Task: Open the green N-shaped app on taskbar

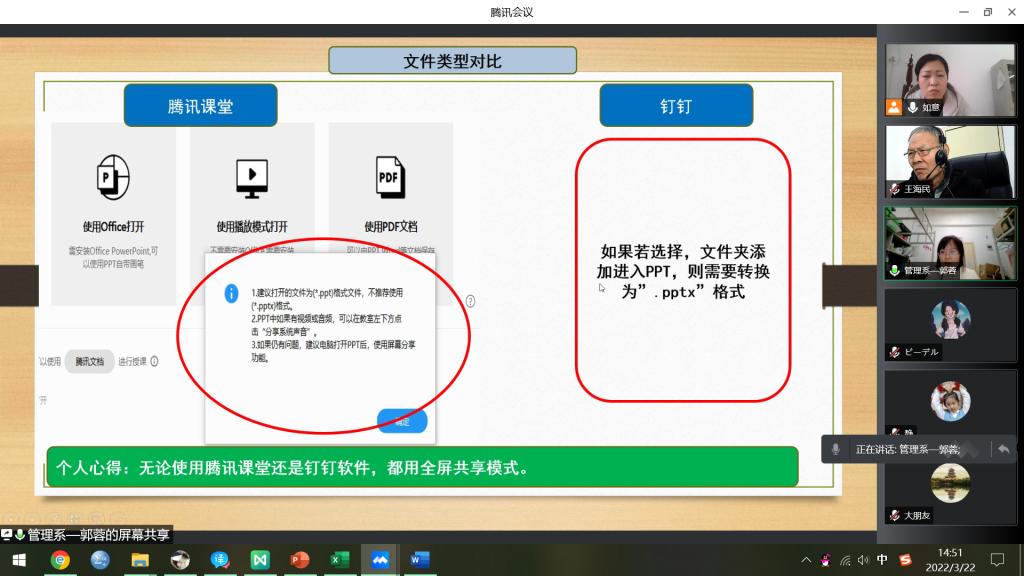Action: click(260, 560)
